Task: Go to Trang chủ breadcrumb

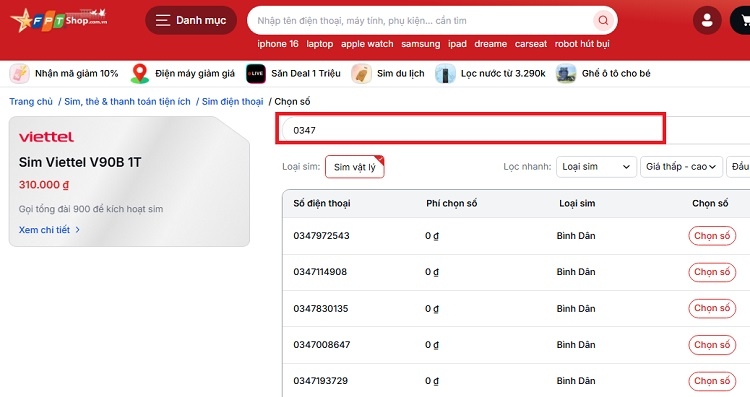Action: (31, 101)
